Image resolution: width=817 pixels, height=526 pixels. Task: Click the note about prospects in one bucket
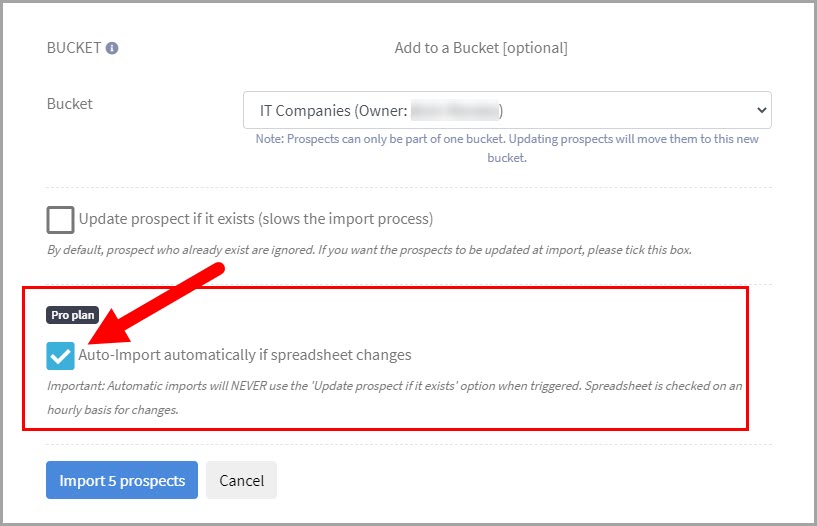coord(506,148)
